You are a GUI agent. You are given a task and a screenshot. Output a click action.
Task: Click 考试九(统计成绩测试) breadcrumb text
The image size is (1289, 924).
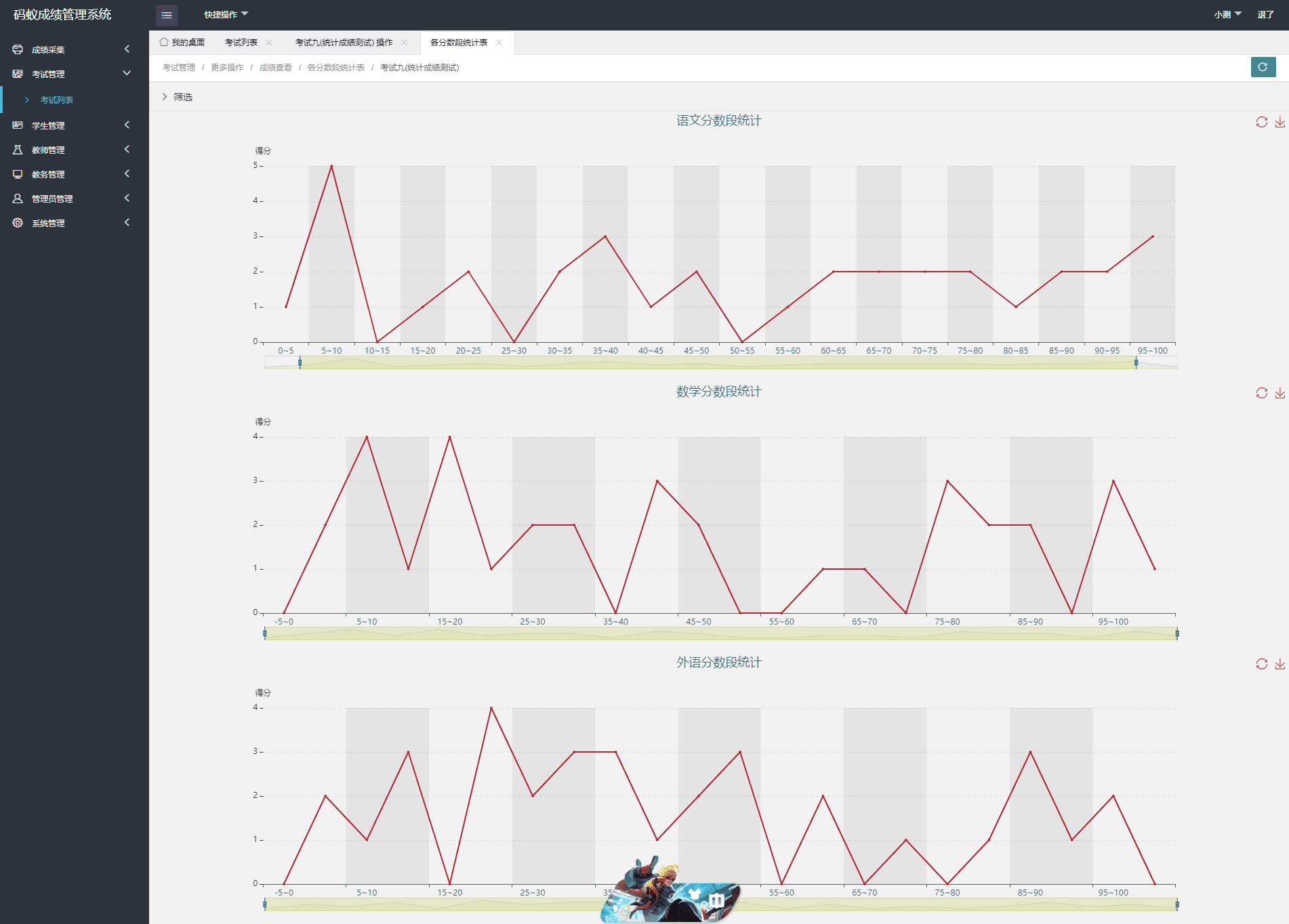[420, 67]
